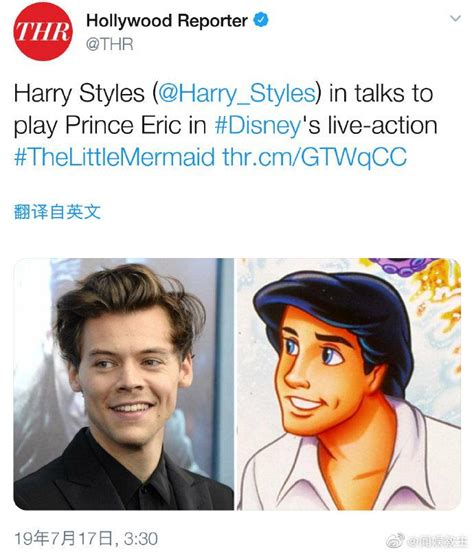The image size is (474, 554).
Task: Open the @Harry_Styles mention
Action: tap(237, 93)
